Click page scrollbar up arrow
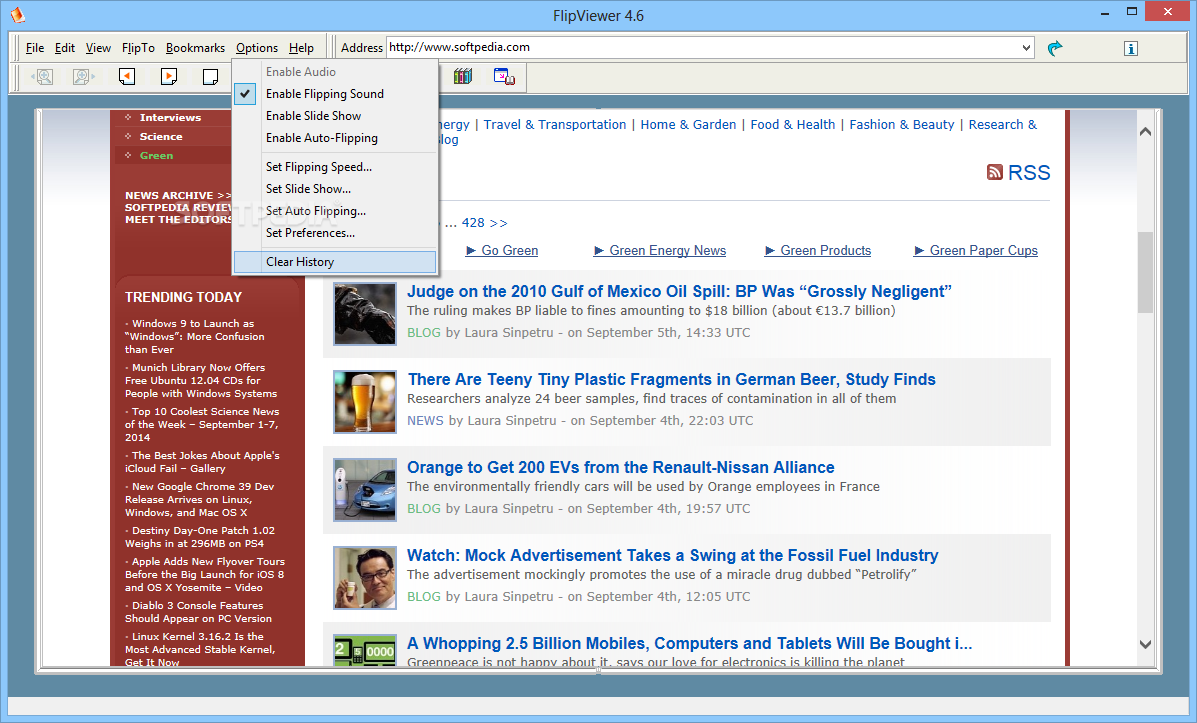Viewport: 1197px width, 723px height. click(x=1145, y=131)
